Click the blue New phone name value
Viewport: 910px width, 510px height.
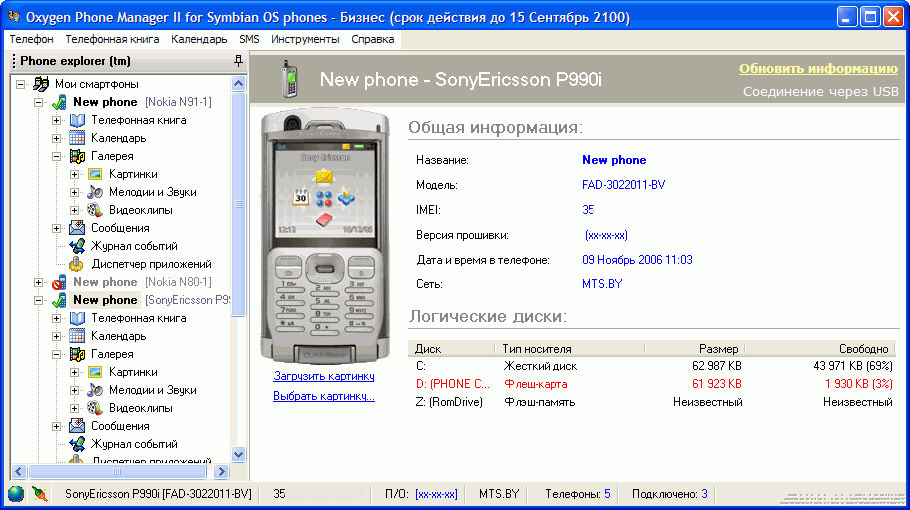(x=614, y=160)
